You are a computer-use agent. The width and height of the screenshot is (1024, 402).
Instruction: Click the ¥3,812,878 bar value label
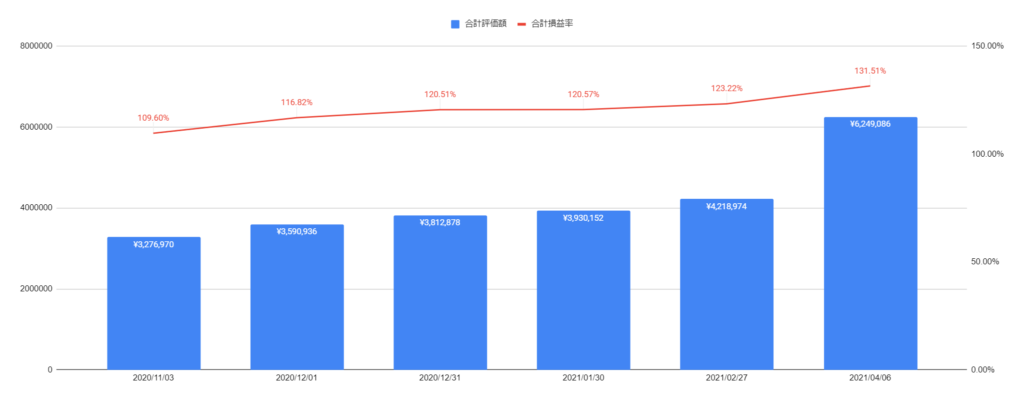440,223
